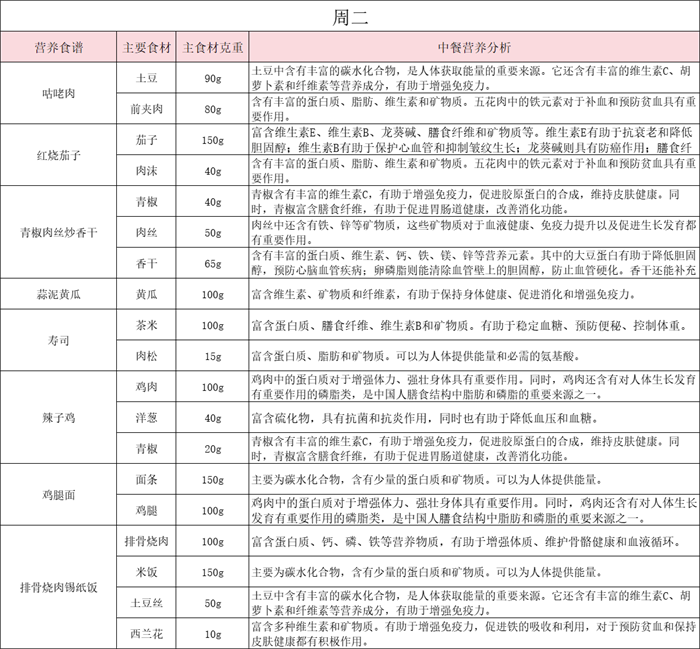Viewport: 700px width, 649px height.
Task: Click the 青椒肉丝炒香干 recipe cell
Action: pos(59,233)
